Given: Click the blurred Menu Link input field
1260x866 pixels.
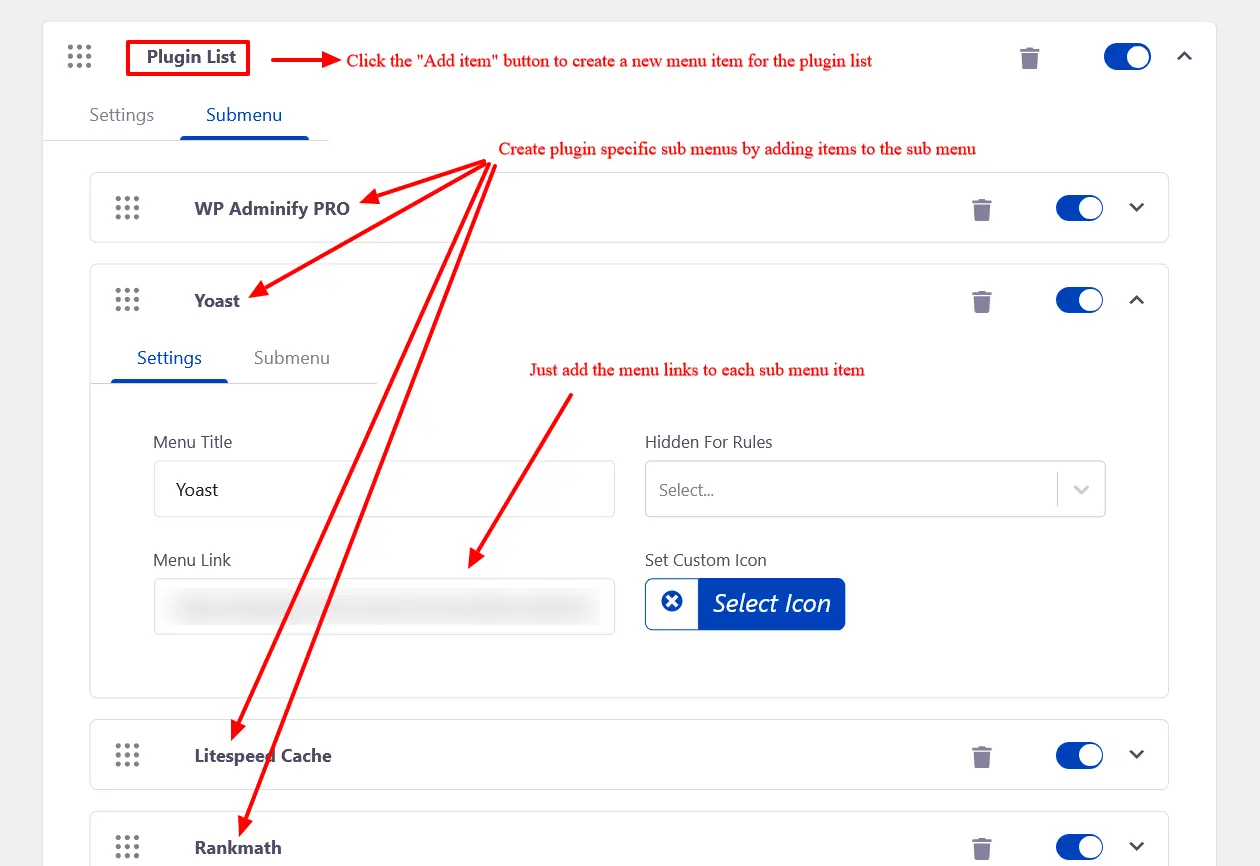Looking at the screenshot, I should 384,606.
